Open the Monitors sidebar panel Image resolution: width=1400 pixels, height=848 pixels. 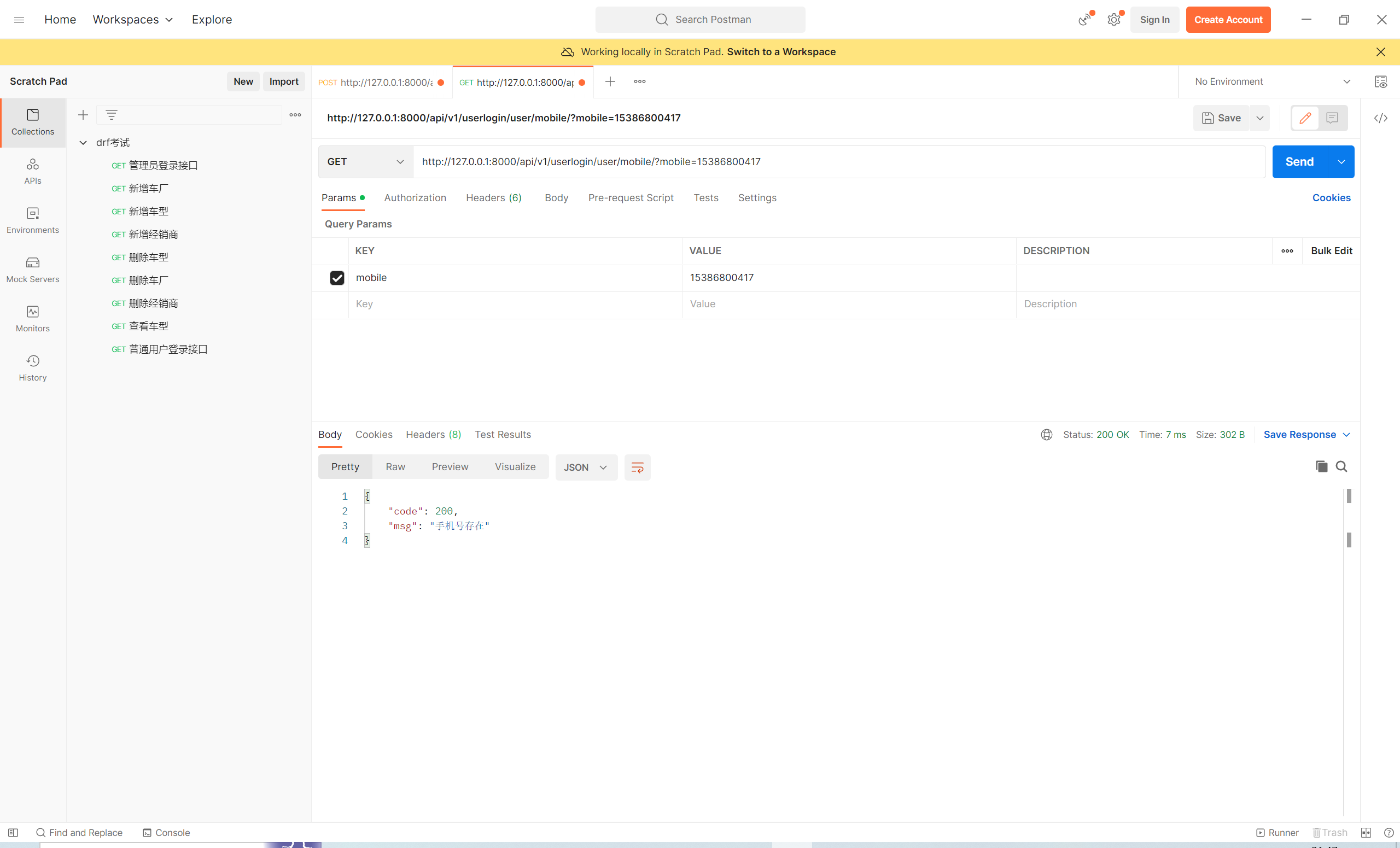point(32,319)
